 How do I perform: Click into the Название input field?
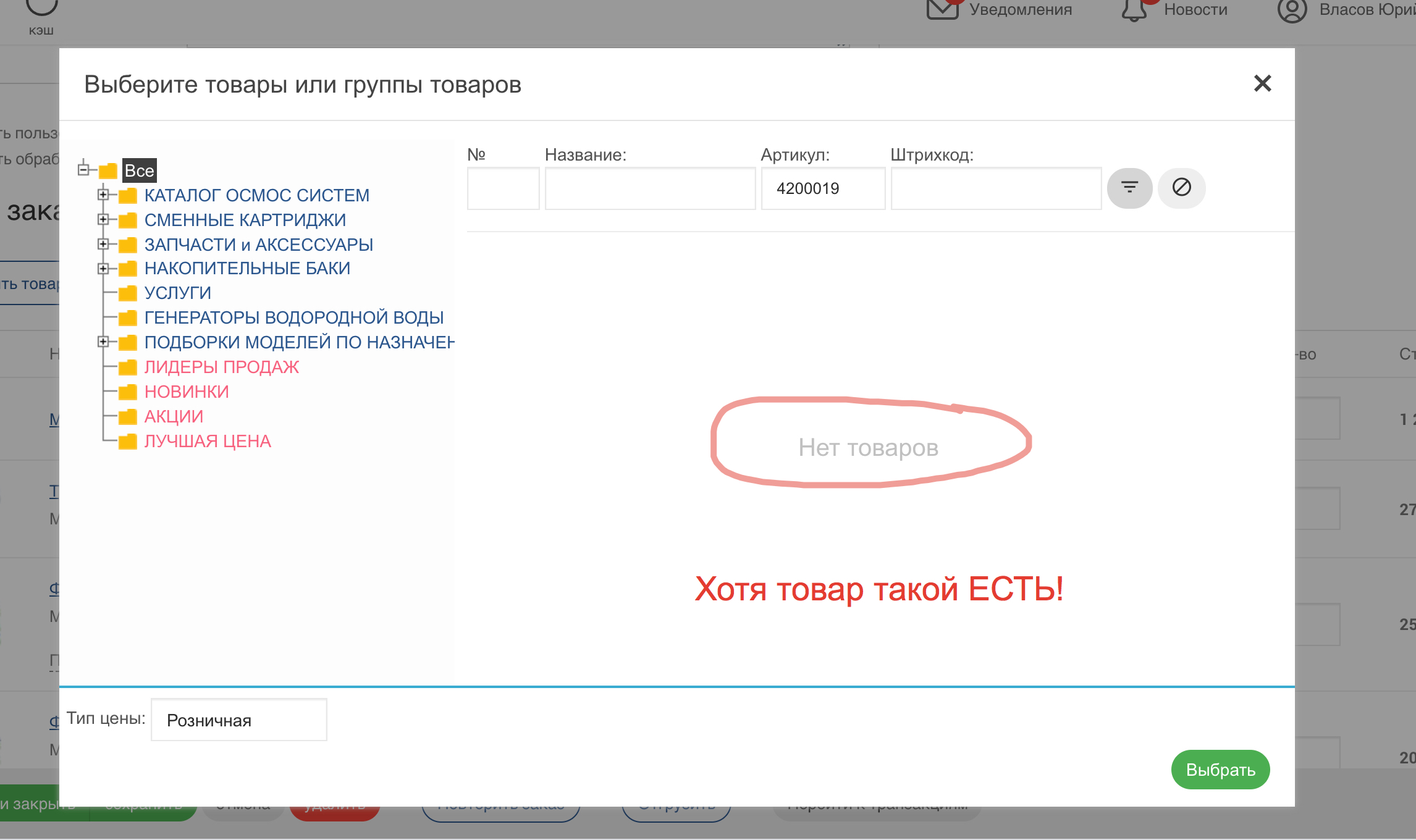coord(650,188)
